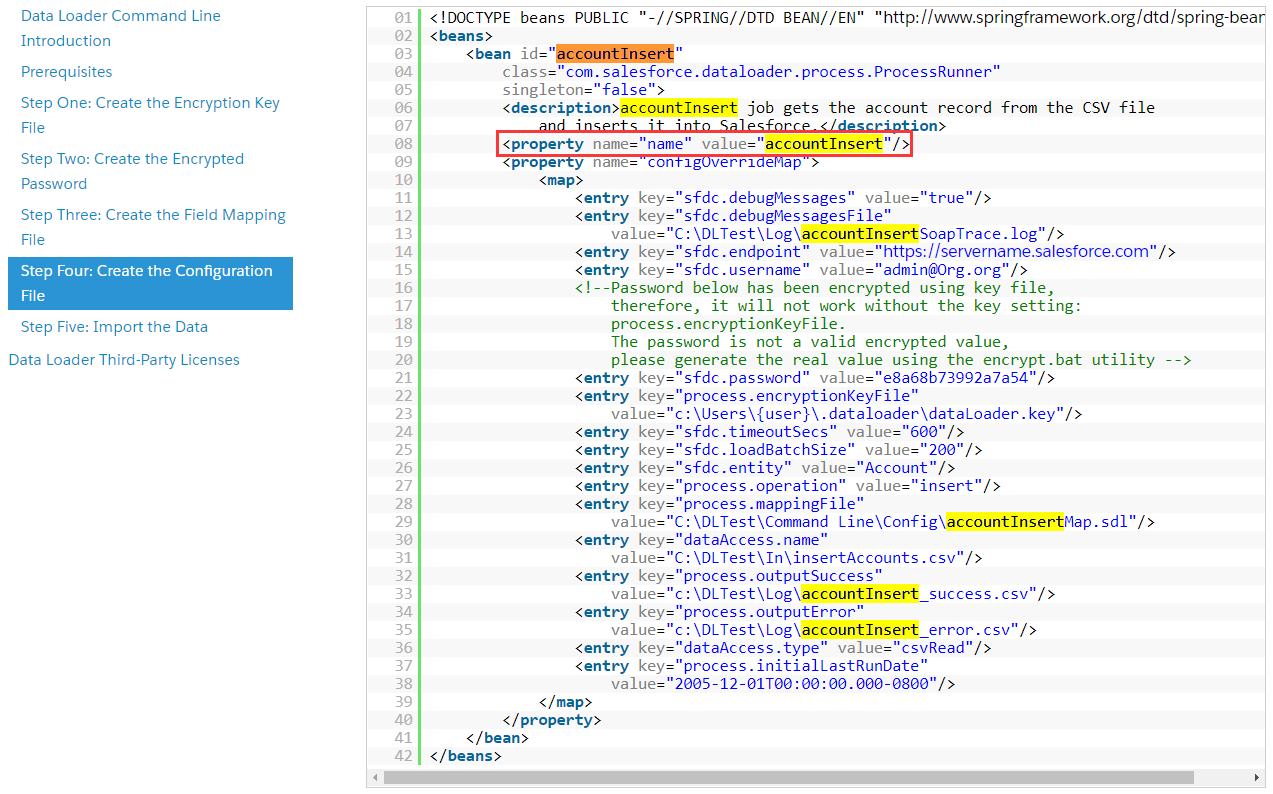The width and height of the screenshot is (1273, 794).
Task: Click highlighted accountInsert inside the description tag
Action: [x=677, y=107]
